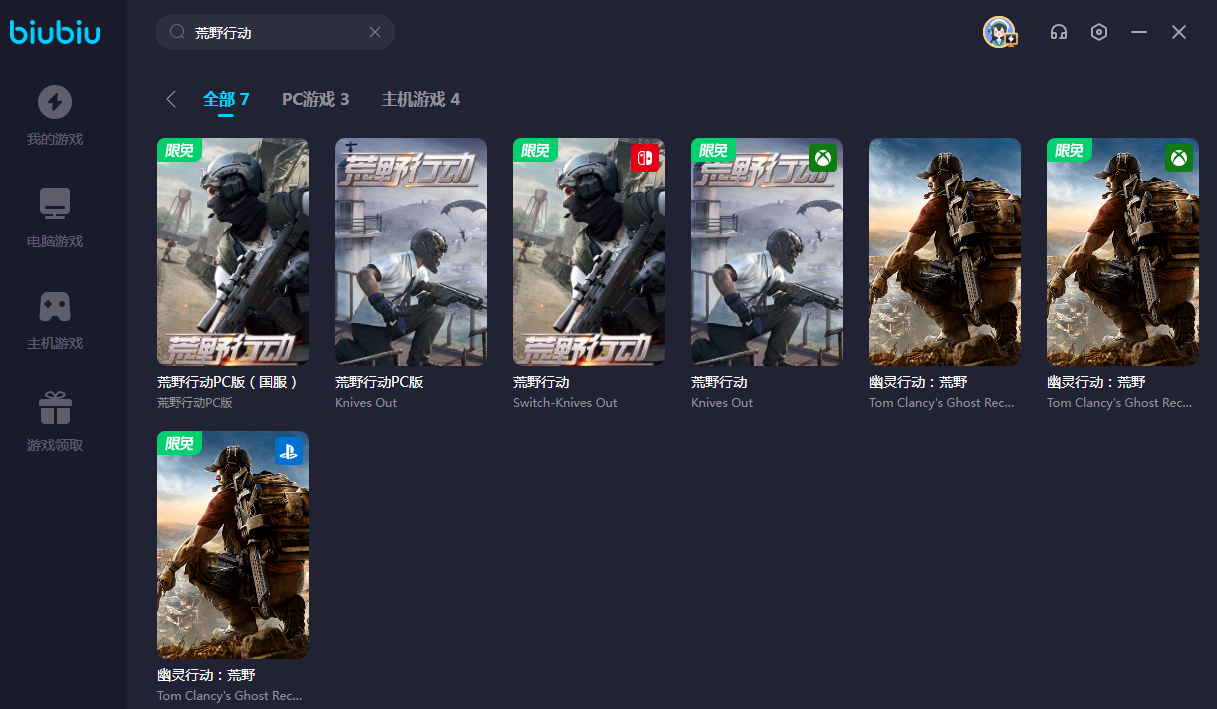Open Xbox 荒野行动 game cover
The width and height of the screenshot is (1217, 709).
[x=767, y=251]
